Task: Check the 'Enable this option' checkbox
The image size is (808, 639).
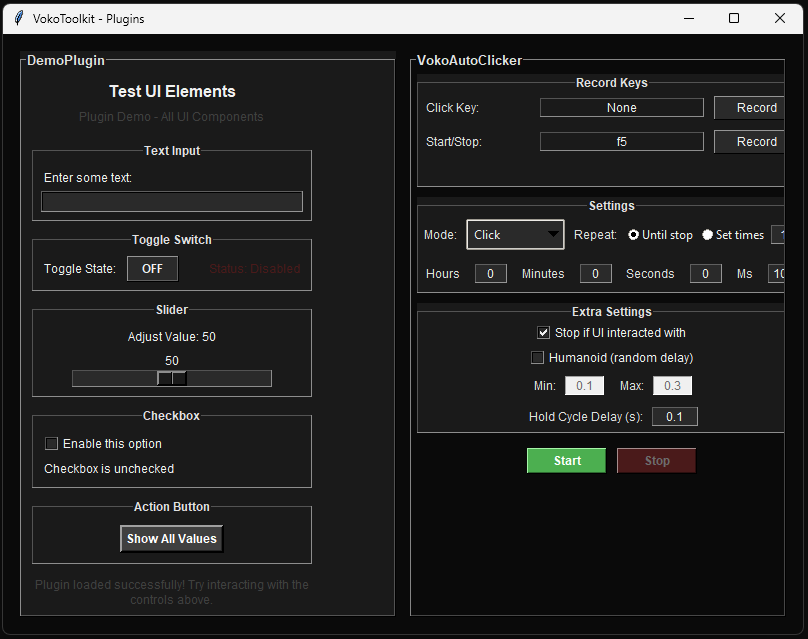Action: point(52,443)
